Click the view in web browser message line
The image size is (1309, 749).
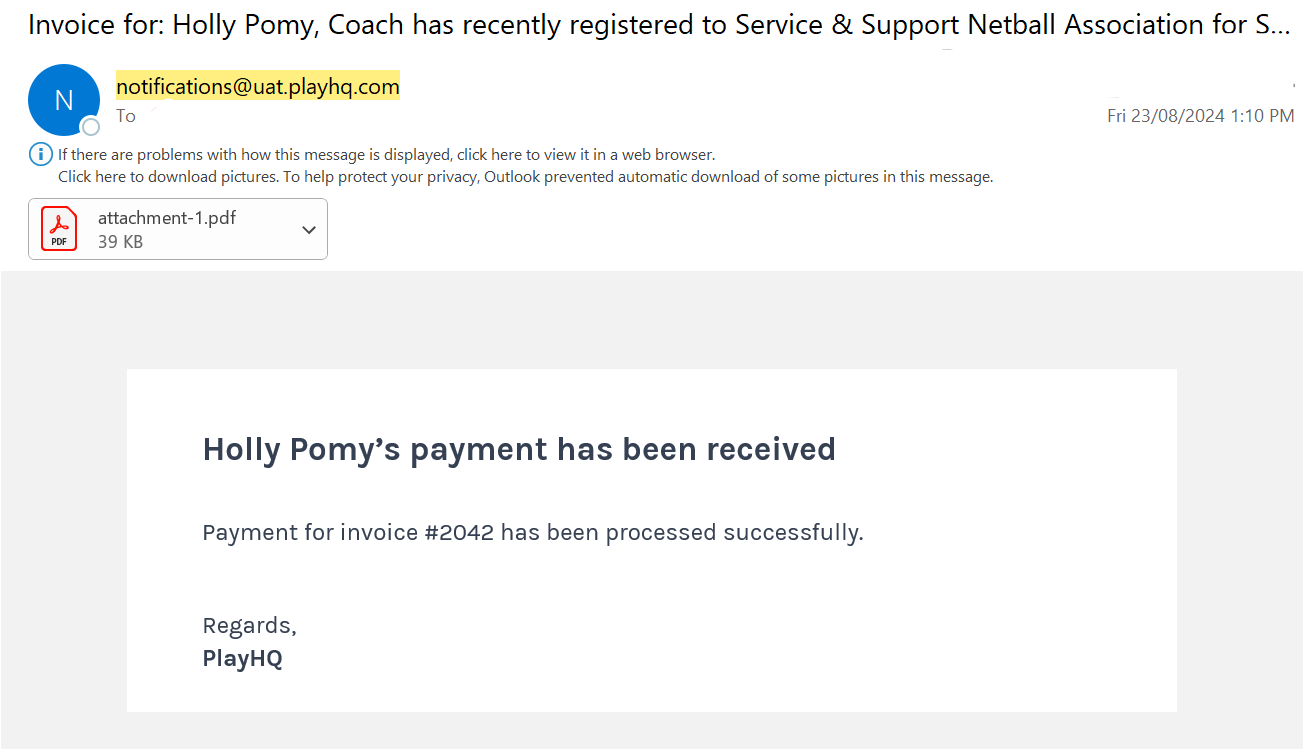[386, 155]
